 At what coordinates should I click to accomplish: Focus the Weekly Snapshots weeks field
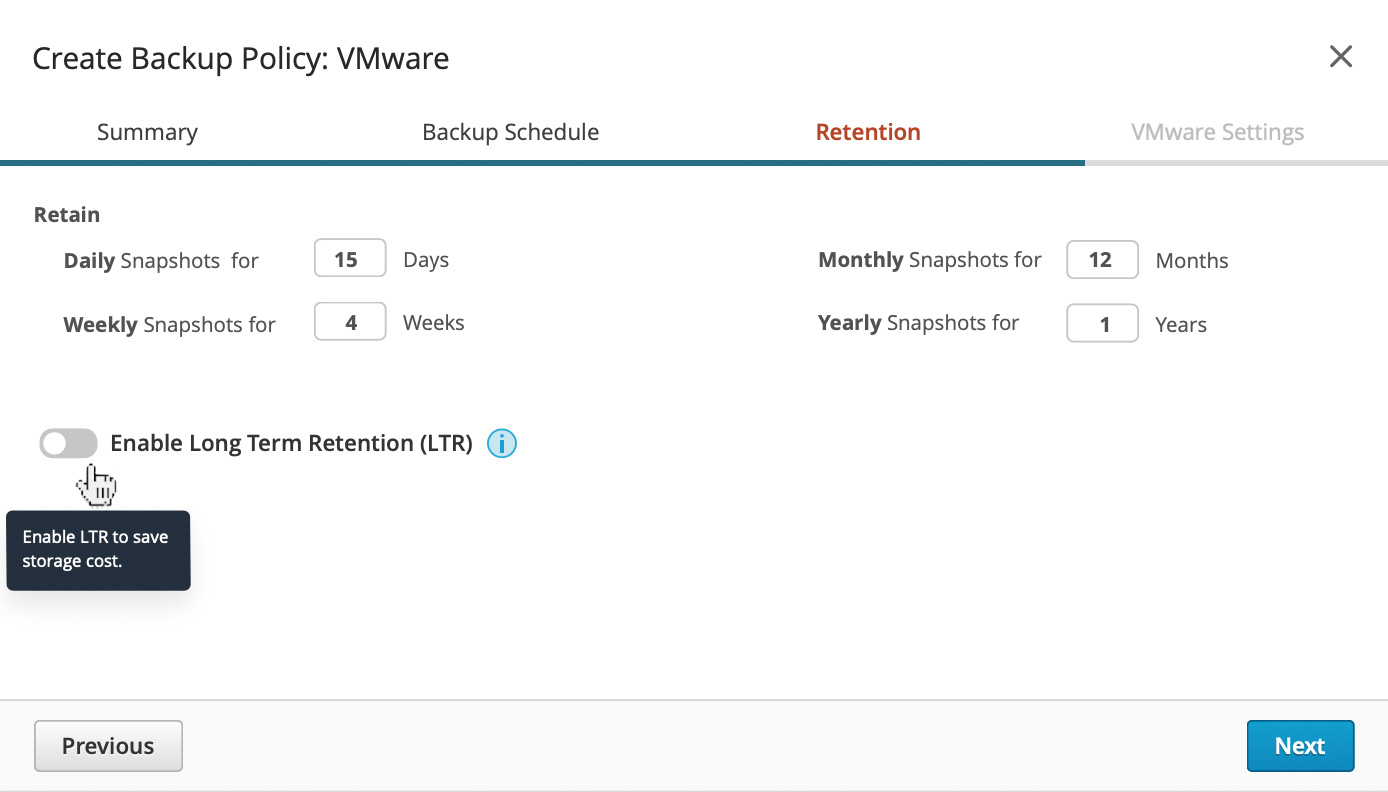point(349,323)
